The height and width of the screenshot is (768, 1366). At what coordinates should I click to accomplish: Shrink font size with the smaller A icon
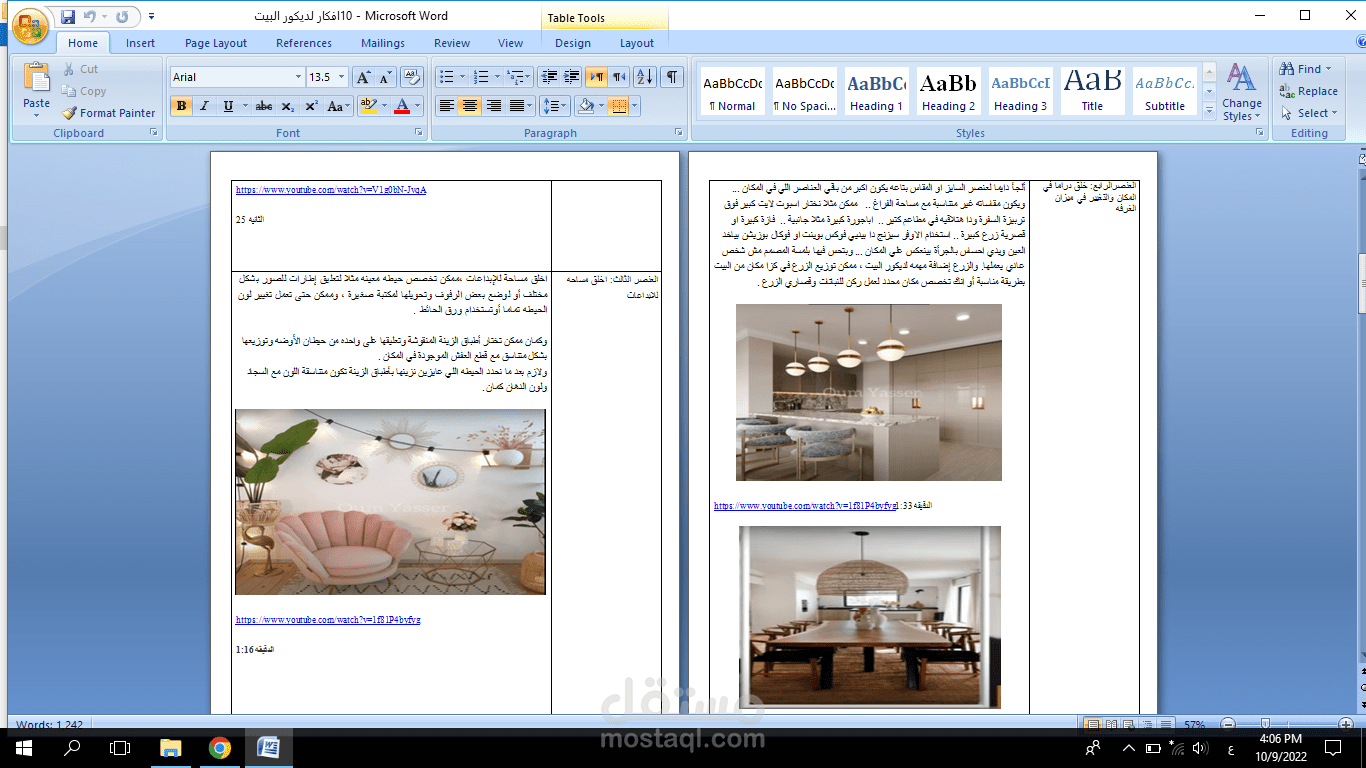coord(385,77)
